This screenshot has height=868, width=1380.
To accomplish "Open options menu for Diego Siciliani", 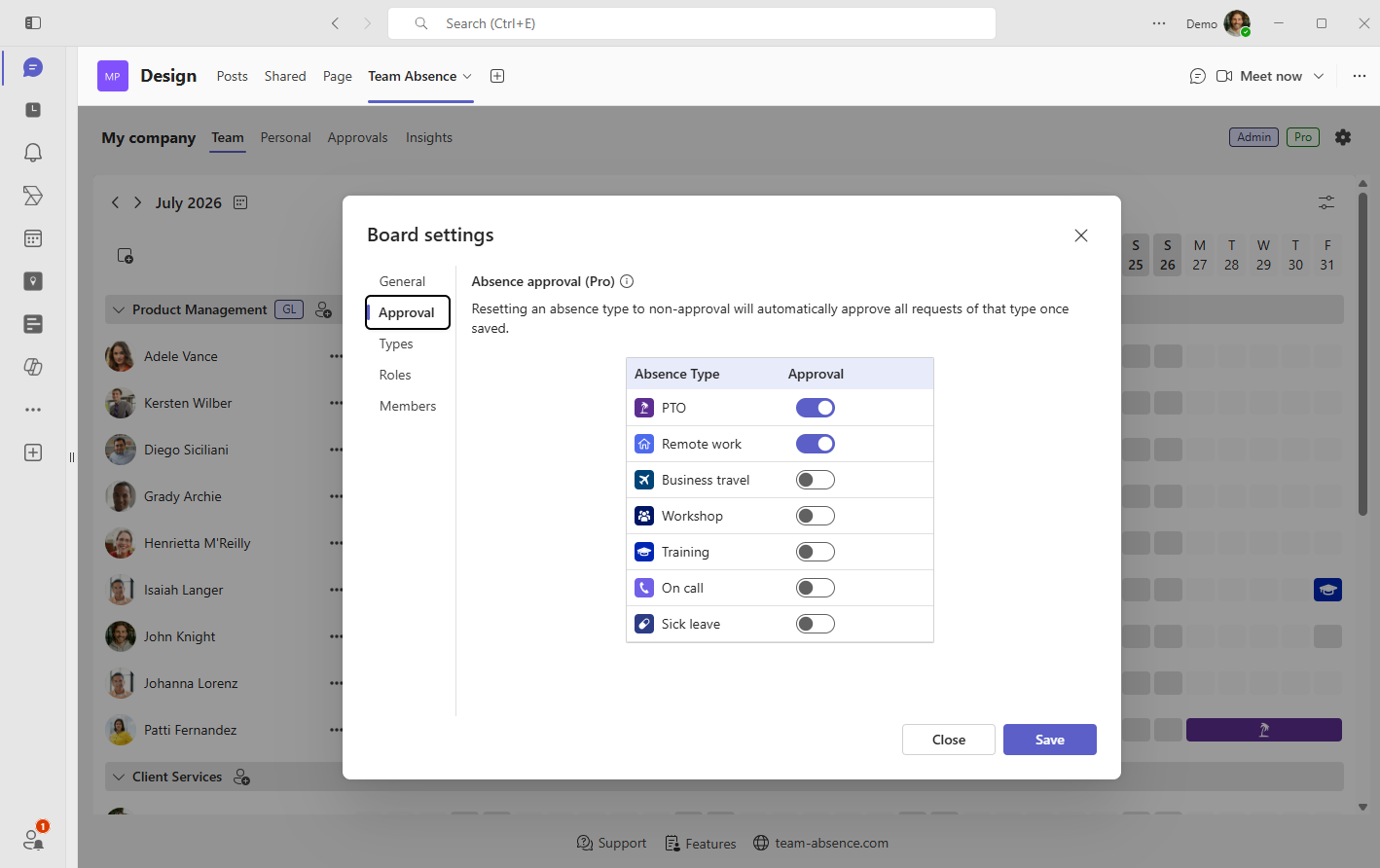I will click(x=336, y=450).
